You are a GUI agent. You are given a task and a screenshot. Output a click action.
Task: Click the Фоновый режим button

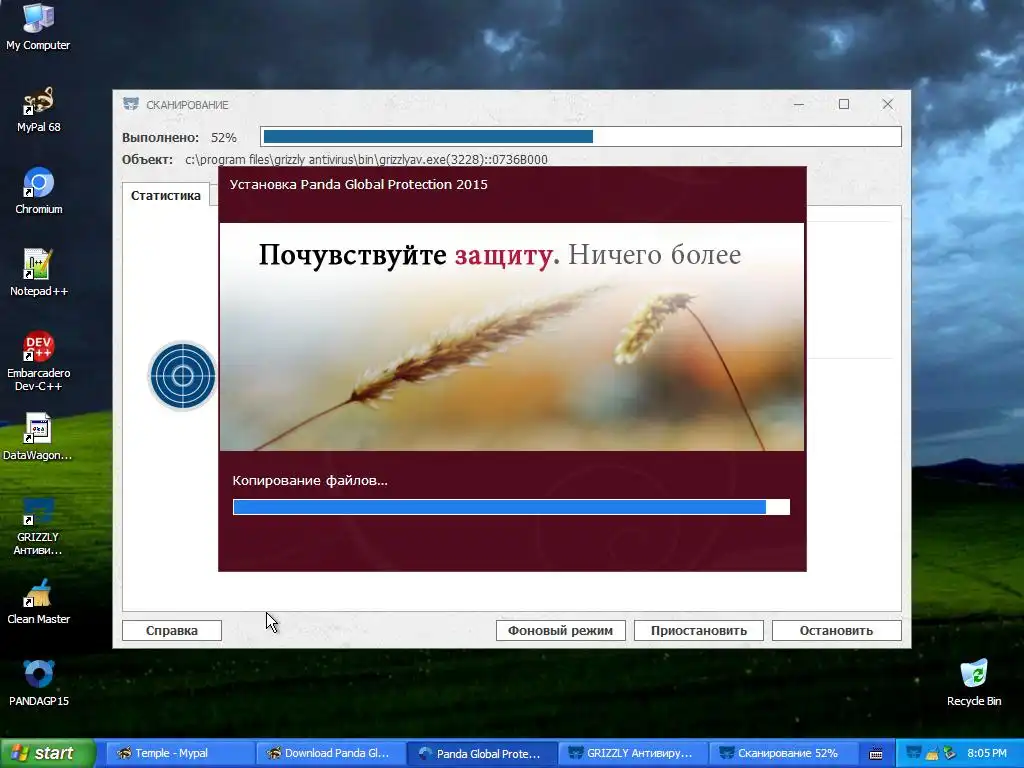[560, 630]
